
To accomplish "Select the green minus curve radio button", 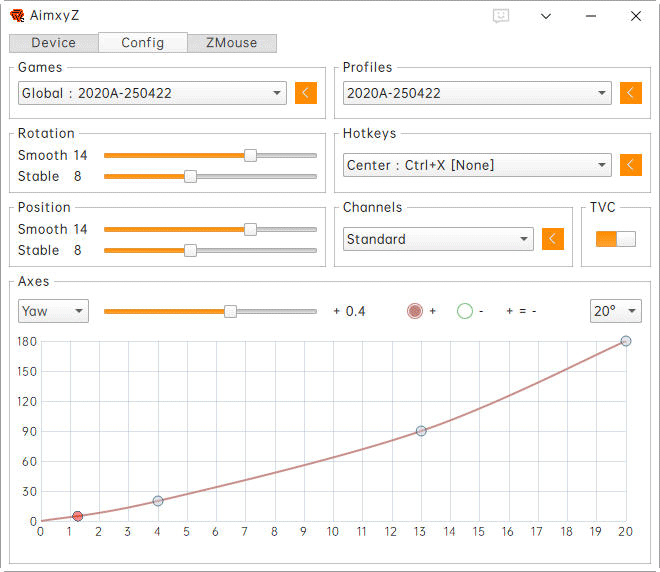I will tap(464, 311).
